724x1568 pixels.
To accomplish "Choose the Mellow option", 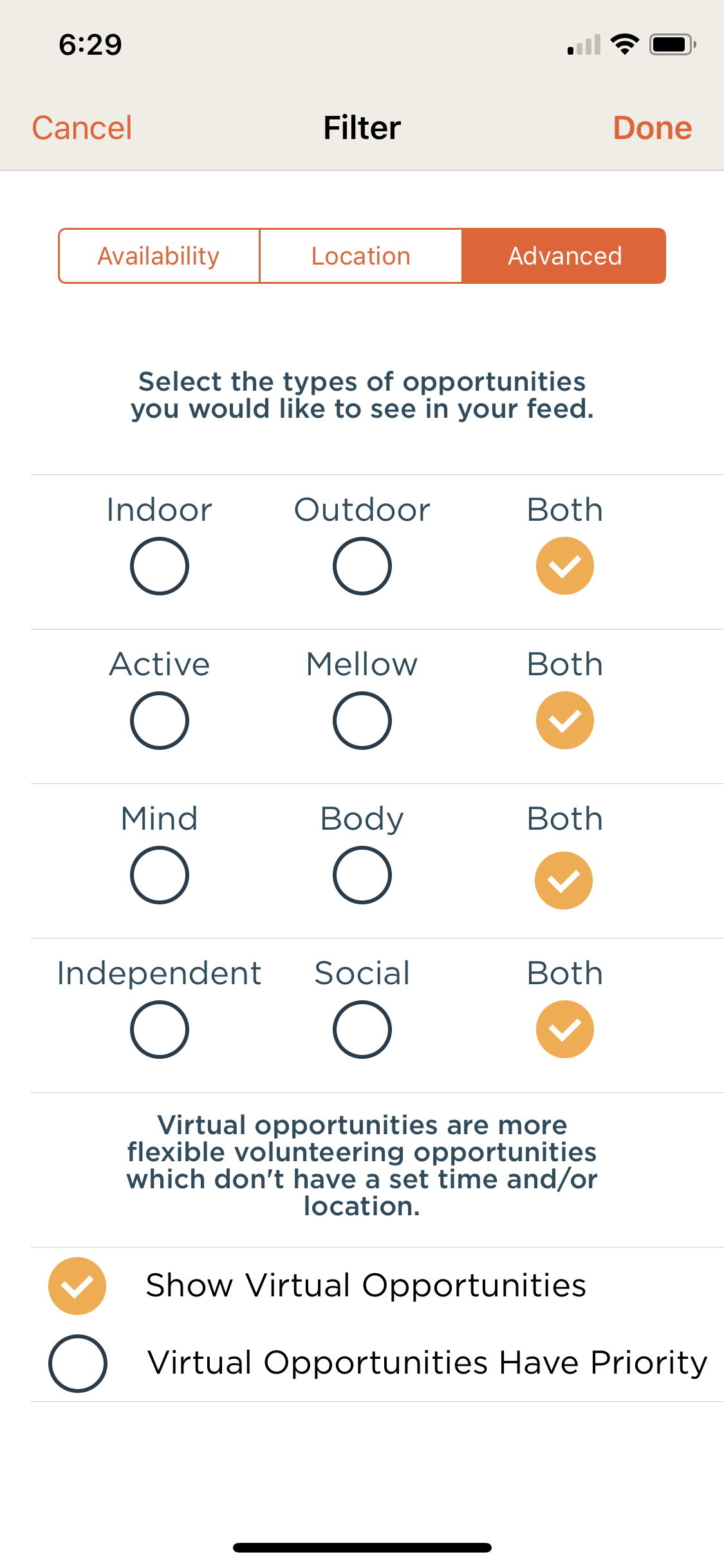I will coord(362,721).
